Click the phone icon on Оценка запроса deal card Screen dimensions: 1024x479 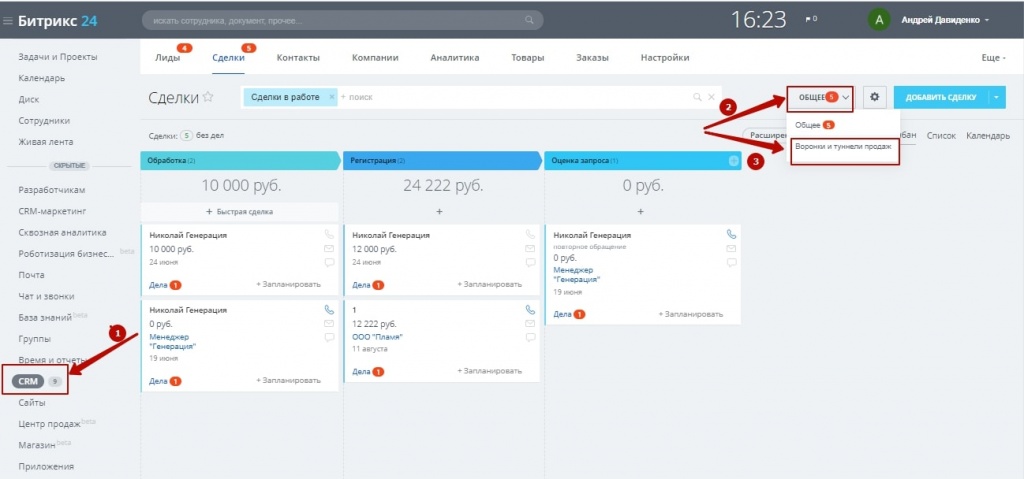[731, 234]
